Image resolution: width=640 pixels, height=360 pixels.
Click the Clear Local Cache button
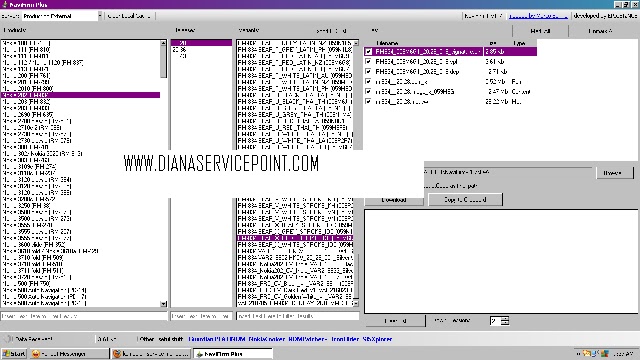129,16
